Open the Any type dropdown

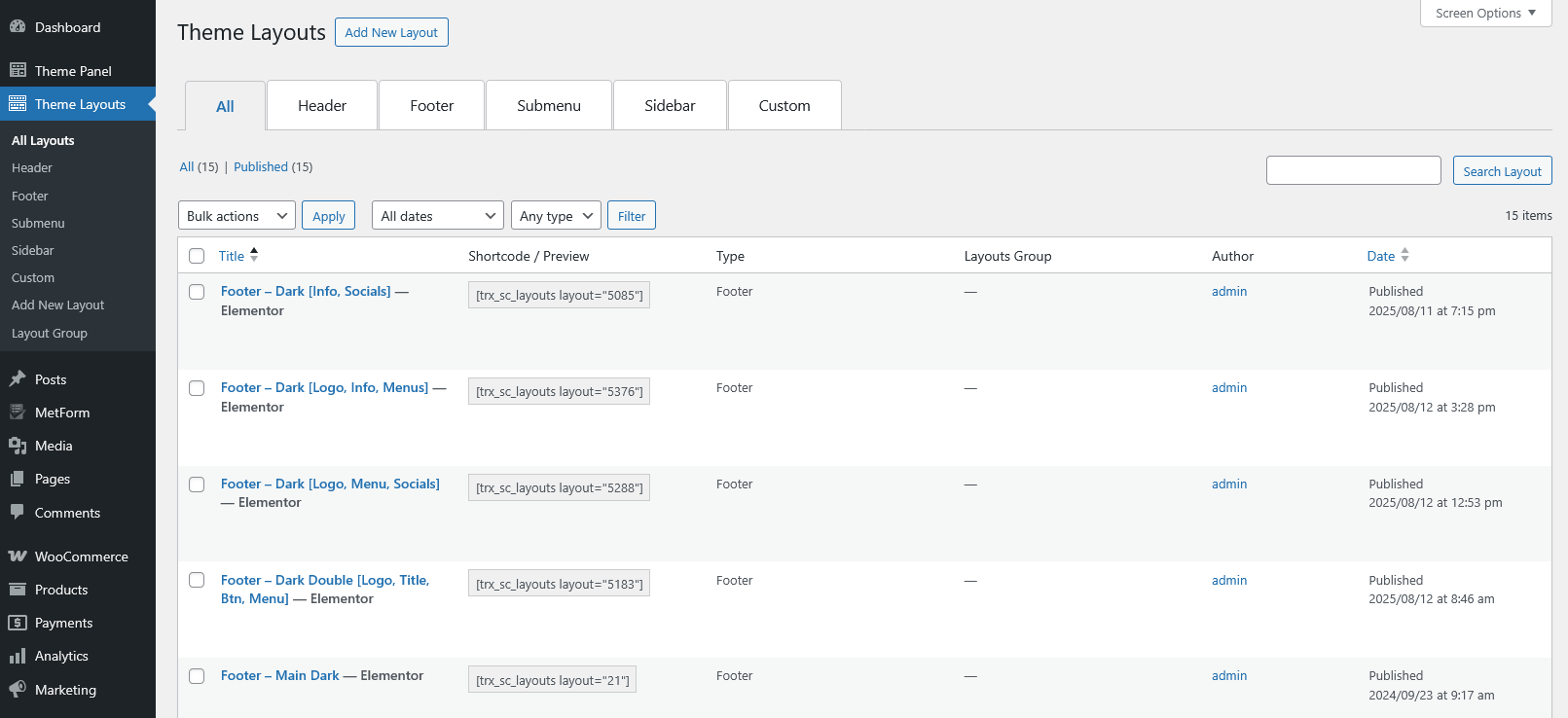click(x=555, y=216)
